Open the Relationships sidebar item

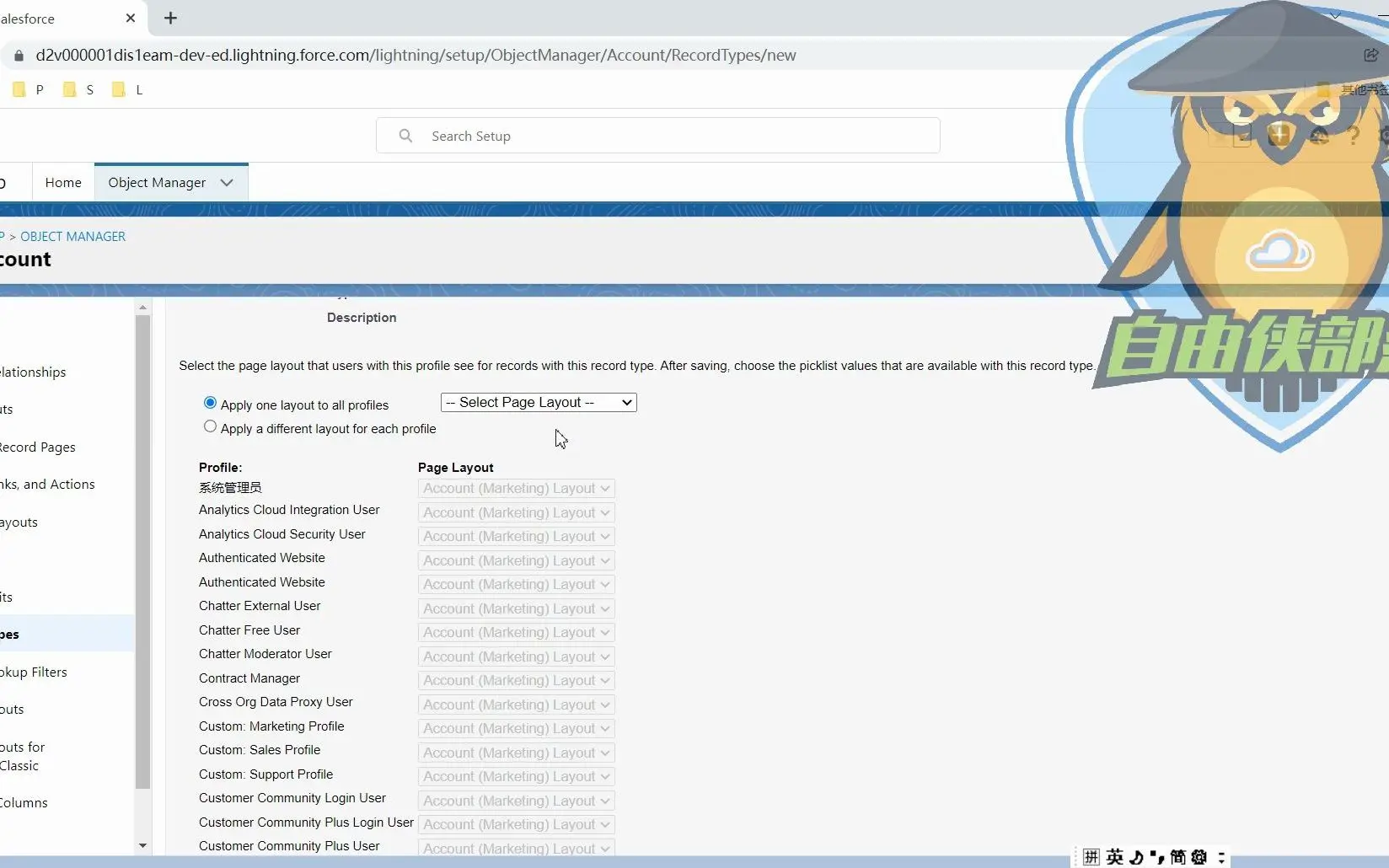click(x=33, y=372)
